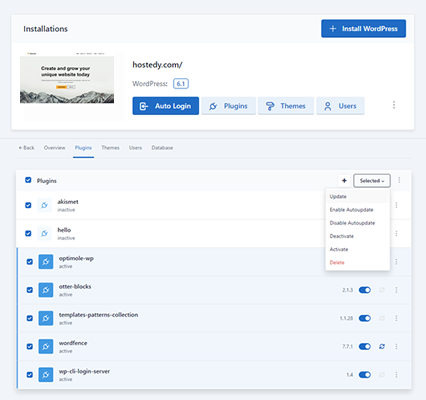Select the Plugins tab
The image size is (426, 400).
pos(83,148)
